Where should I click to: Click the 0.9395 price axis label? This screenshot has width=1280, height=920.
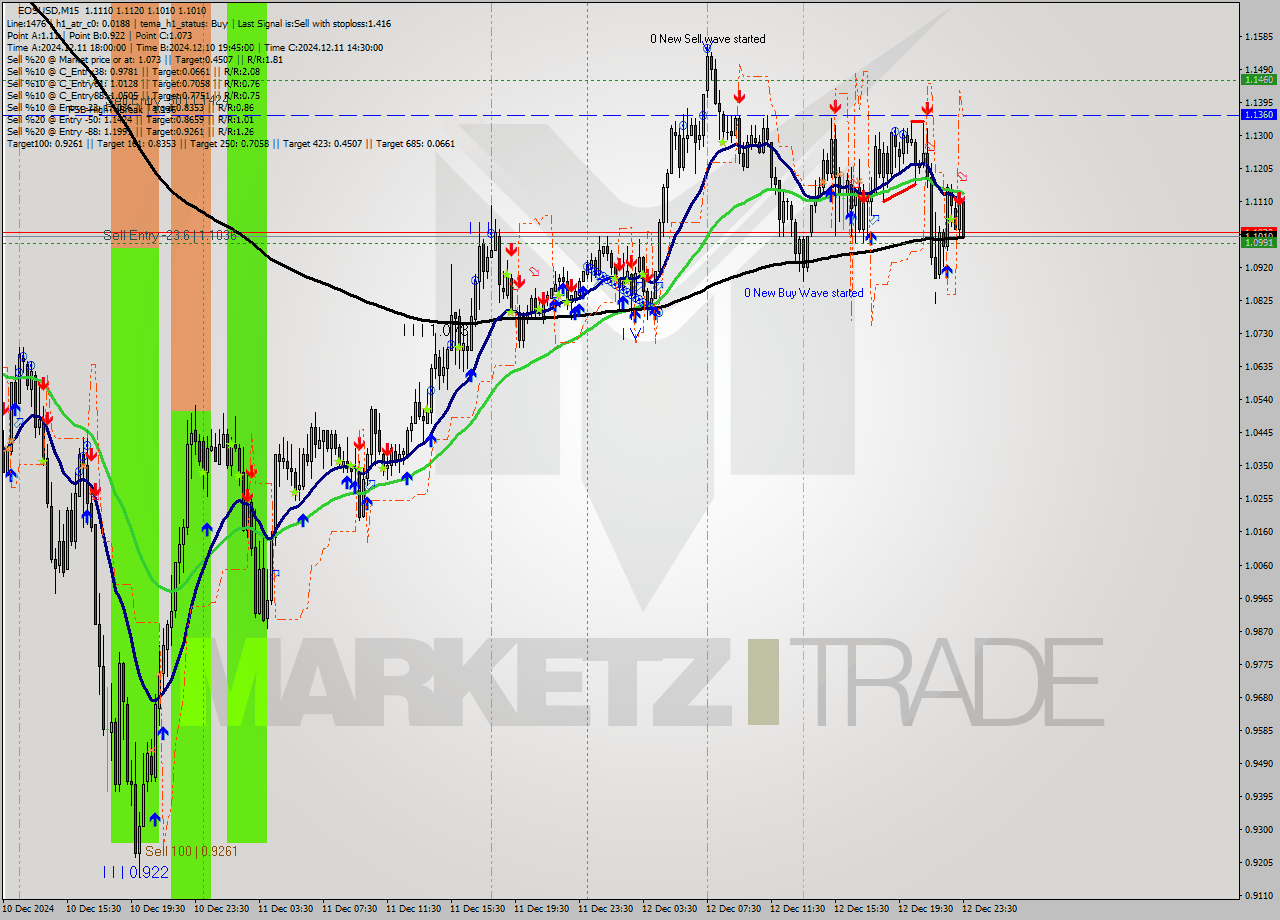(1258, 796)
